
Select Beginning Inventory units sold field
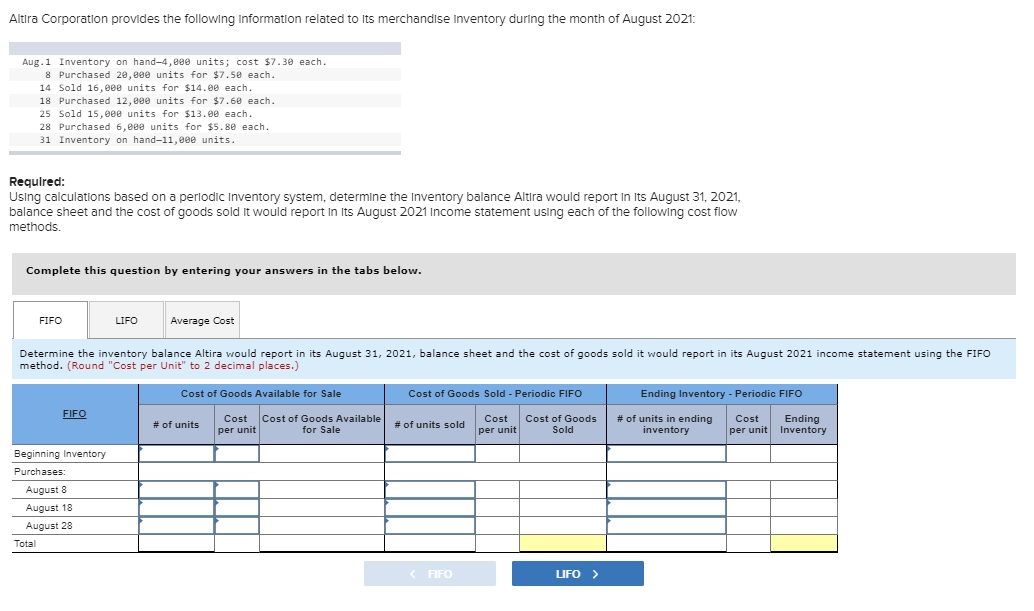pyautogui.click(x=430, y=453)
